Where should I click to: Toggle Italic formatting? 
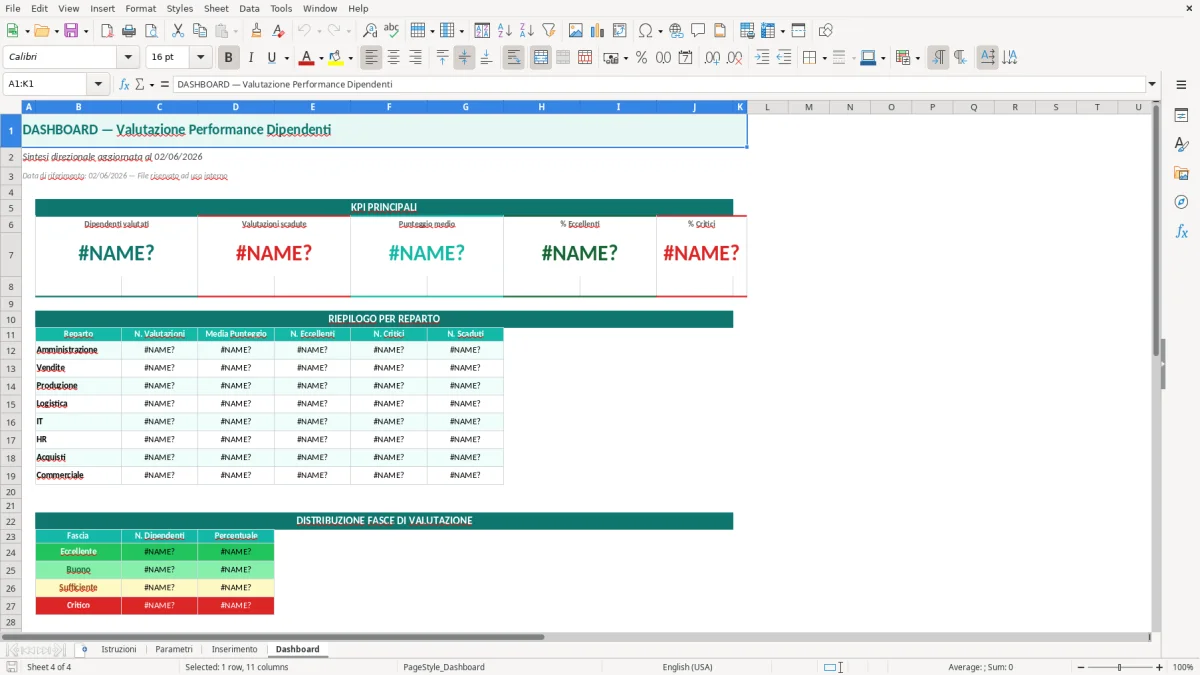pyautogui.click(x=250, y=58)
